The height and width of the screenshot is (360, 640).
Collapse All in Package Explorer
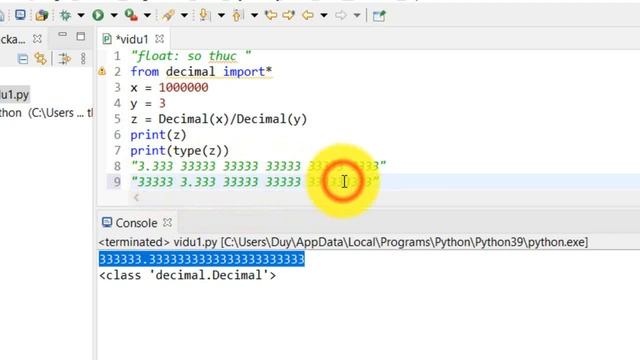[x=23, y=59]
